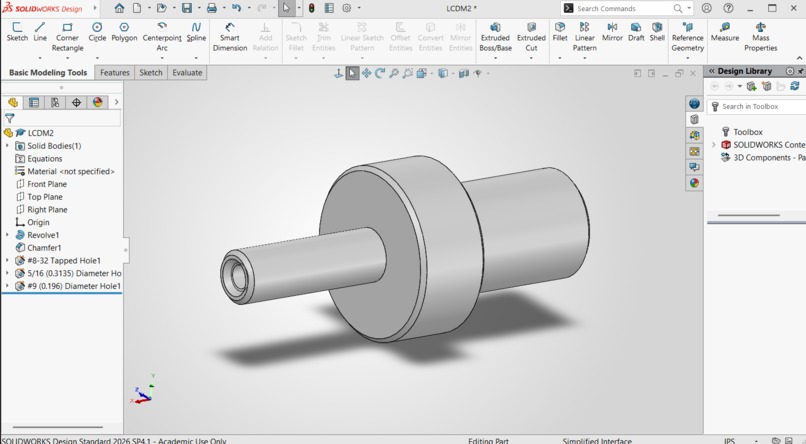806x444 pixels.
Task: Select the Line tool
Action: tap(40, 32)
